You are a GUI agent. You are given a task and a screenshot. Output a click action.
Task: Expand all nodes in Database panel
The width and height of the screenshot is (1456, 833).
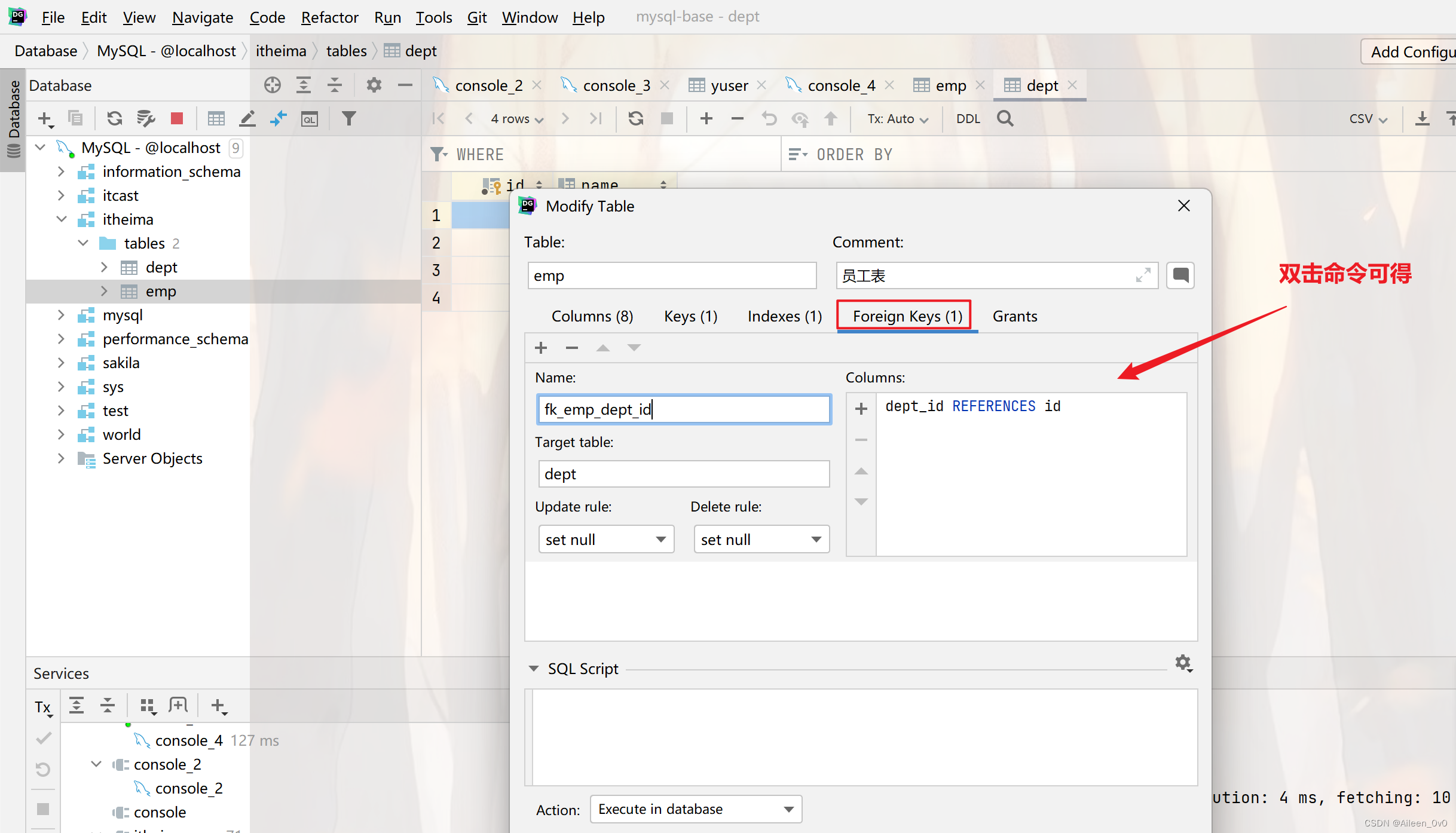[304, 85]
